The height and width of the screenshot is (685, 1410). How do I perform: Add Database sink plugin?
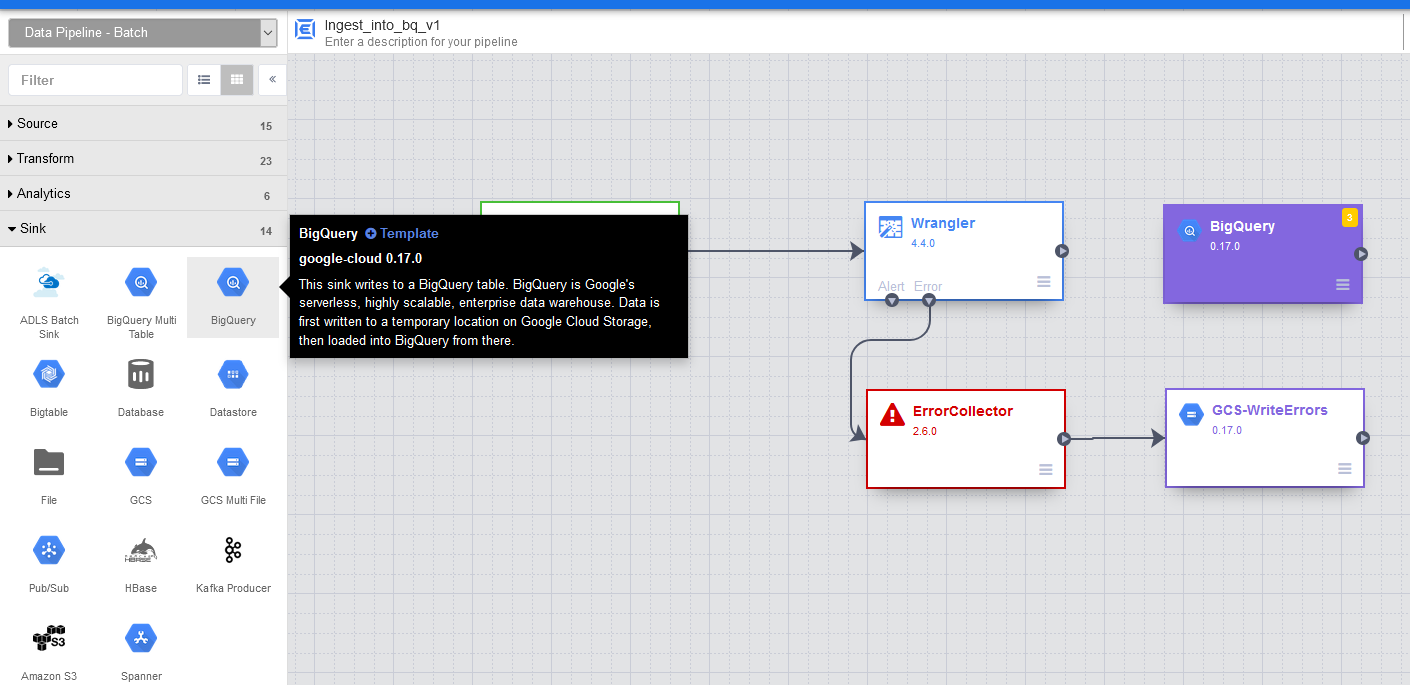click(141, 388)
